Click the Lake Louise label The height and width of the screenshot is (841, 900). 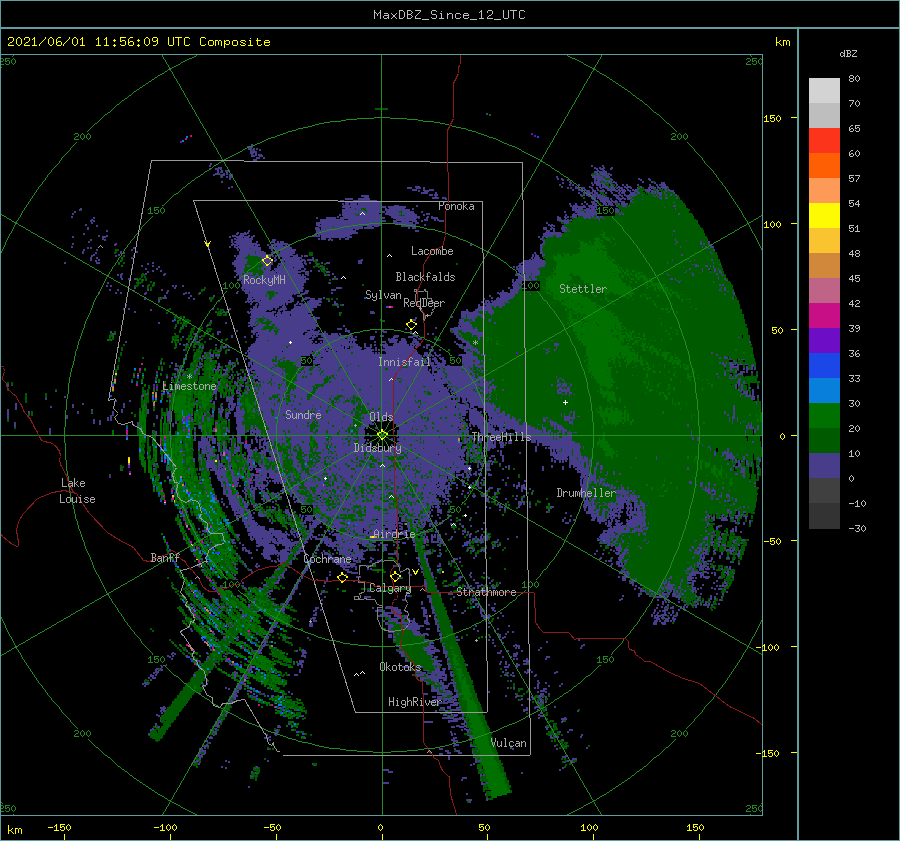[77, 491]
